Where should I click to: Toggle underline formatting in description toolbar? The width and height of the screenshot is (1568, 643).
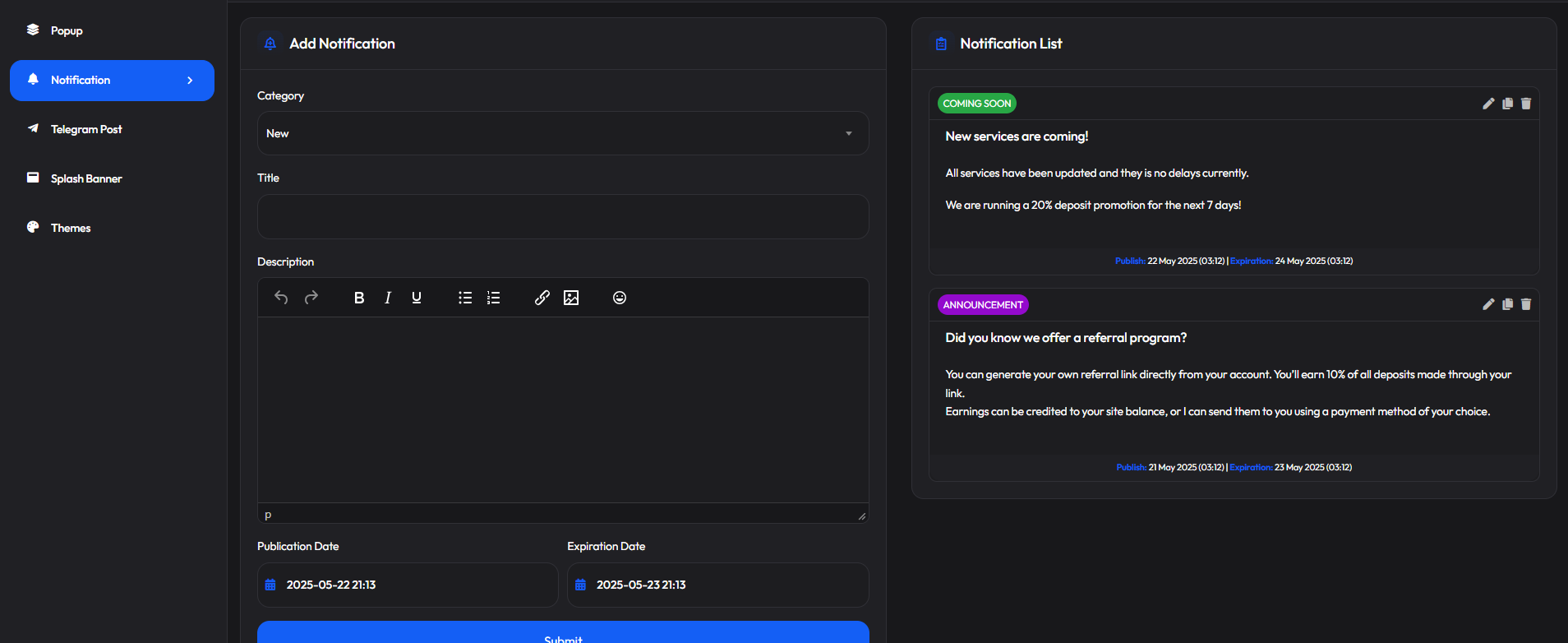[x=417, y=298]
